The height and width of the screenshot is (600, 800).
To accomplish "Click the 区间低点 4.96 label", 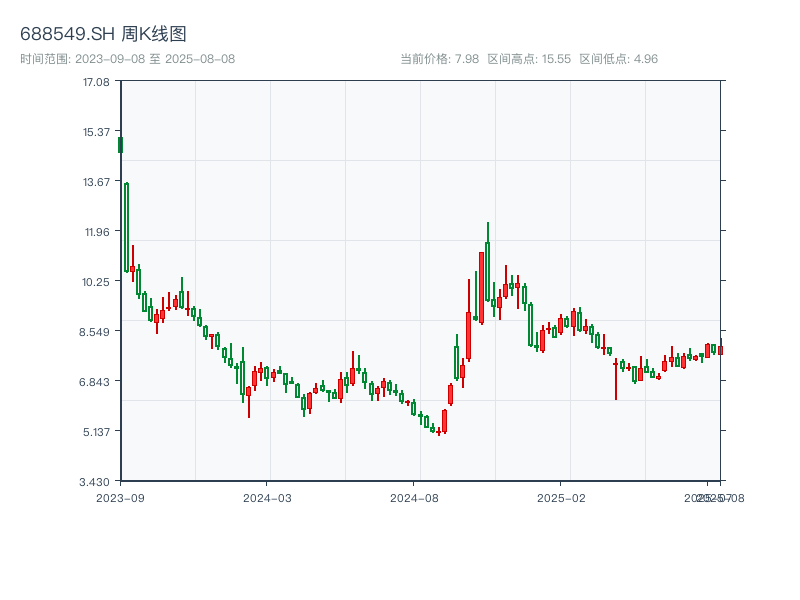I will [618, 59].
